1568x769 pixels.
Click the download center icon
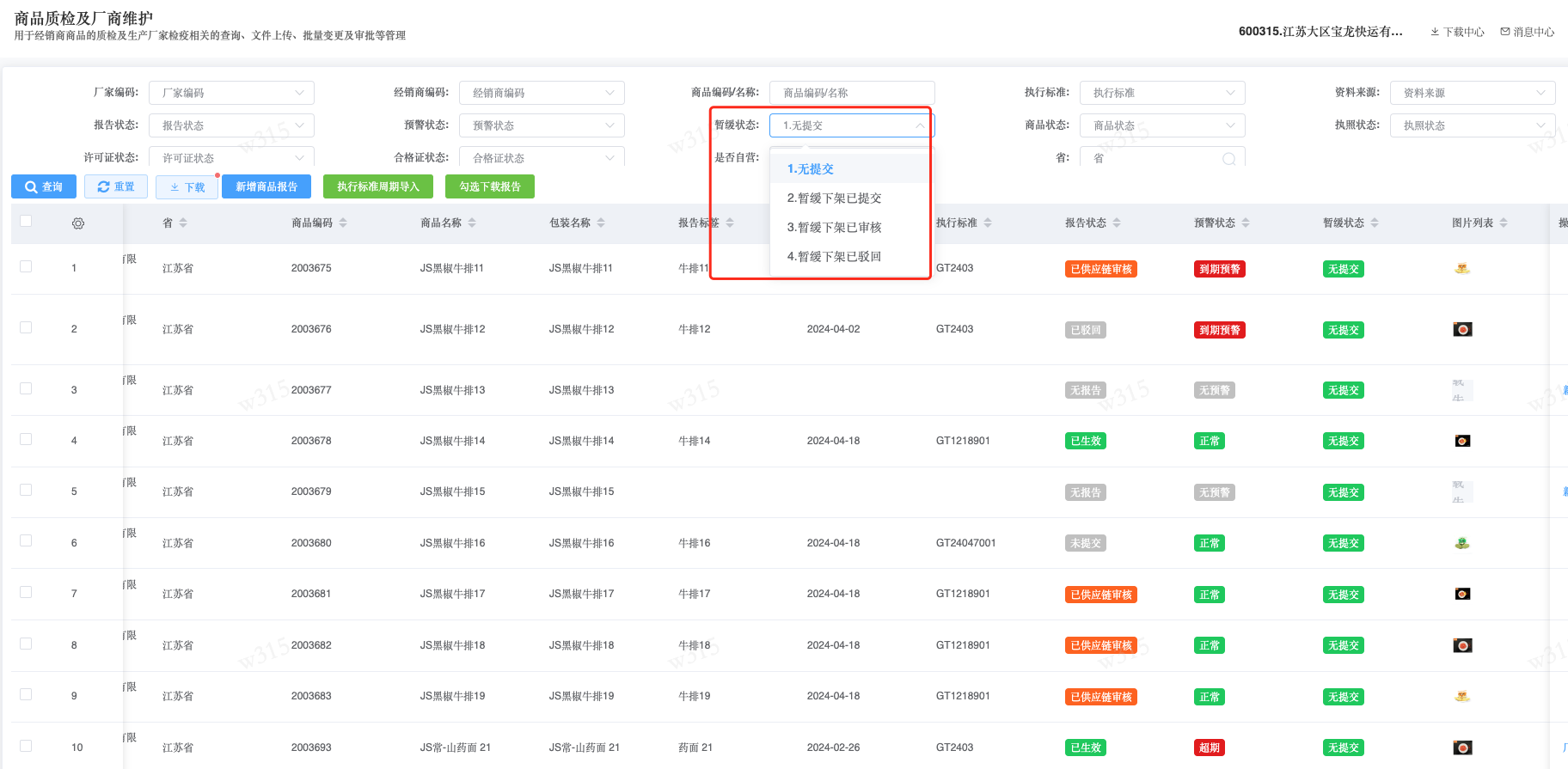[x=1435, y=32]
